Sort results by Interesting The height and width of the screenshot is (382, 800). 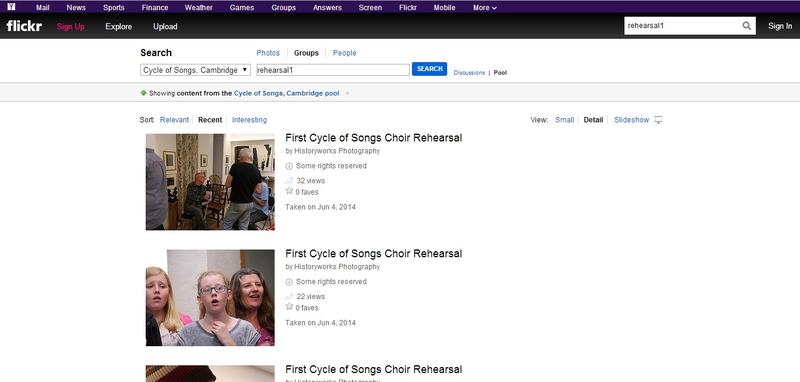[249, 120]
